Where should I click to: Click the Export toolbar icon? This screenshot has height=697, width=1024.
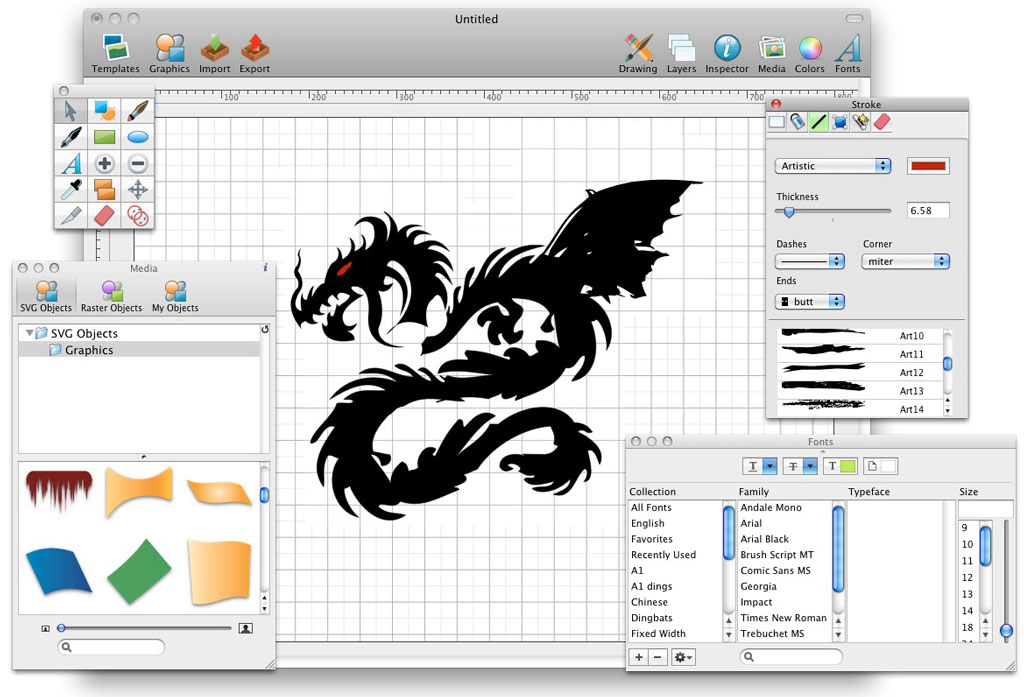[255, 54]
